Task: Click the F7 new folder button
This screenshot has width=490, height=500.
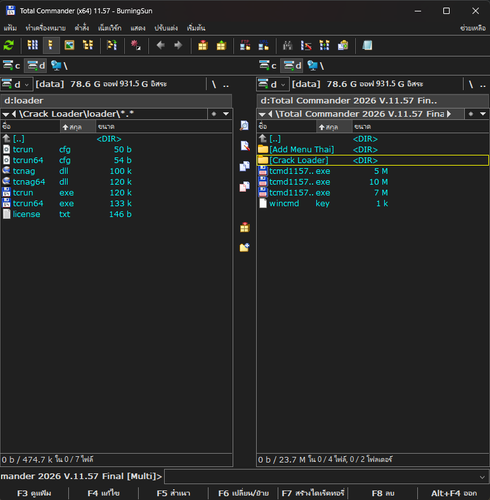Action: (x=313, y=493)
